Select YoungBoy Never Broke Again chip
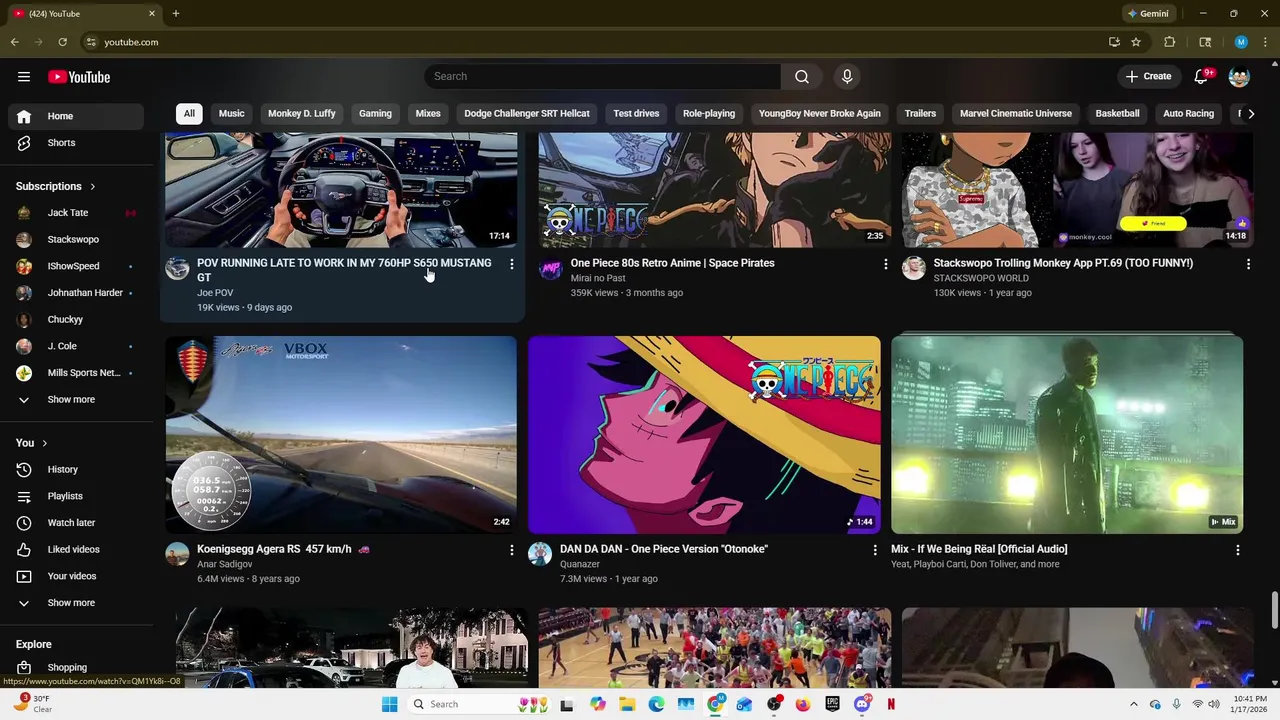The width and height of the screenshot is (1280, 720). click(820, 114)
